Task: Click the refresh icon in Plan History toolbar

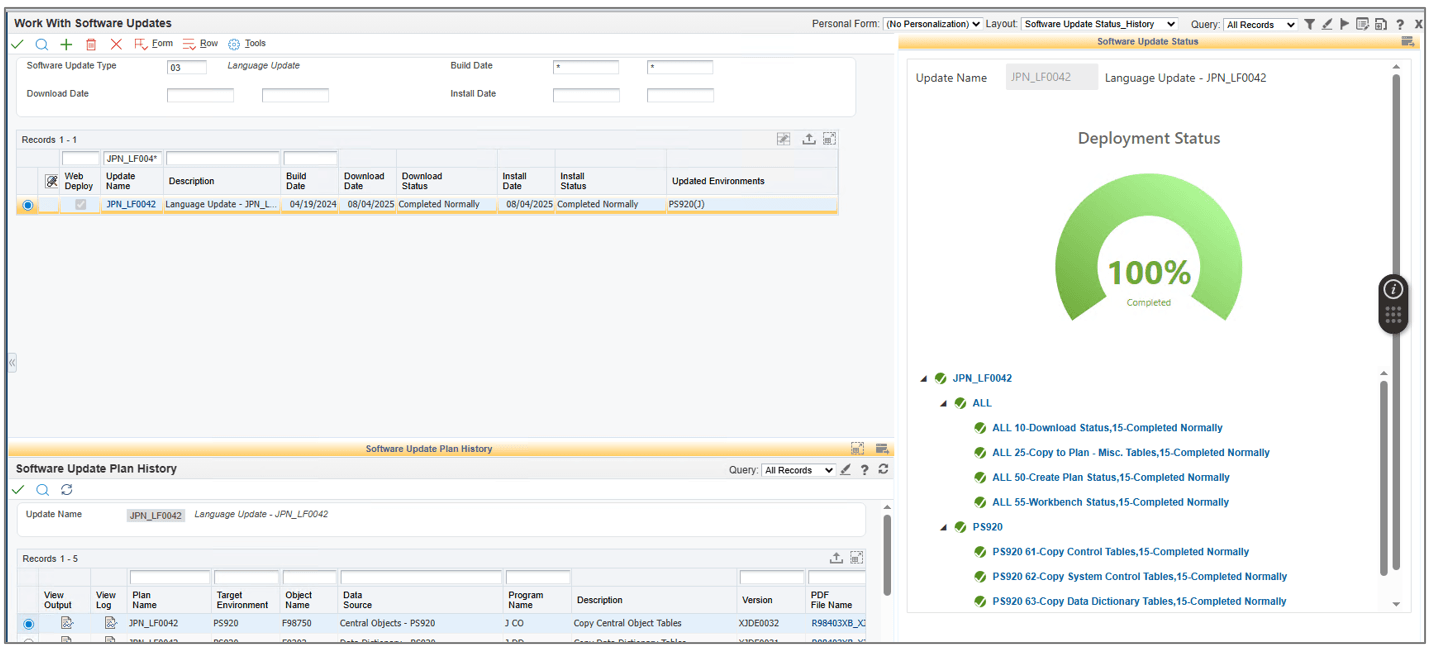Action: 67,490
